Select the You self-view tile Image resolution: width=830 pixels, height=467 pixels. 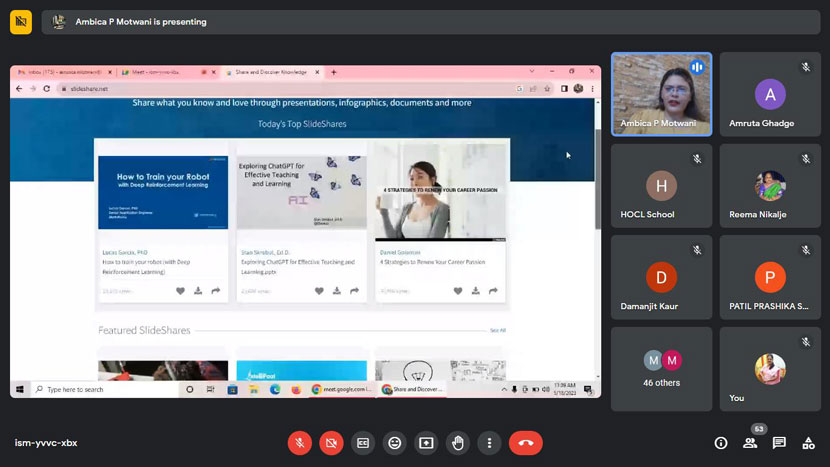pos(770,369)
